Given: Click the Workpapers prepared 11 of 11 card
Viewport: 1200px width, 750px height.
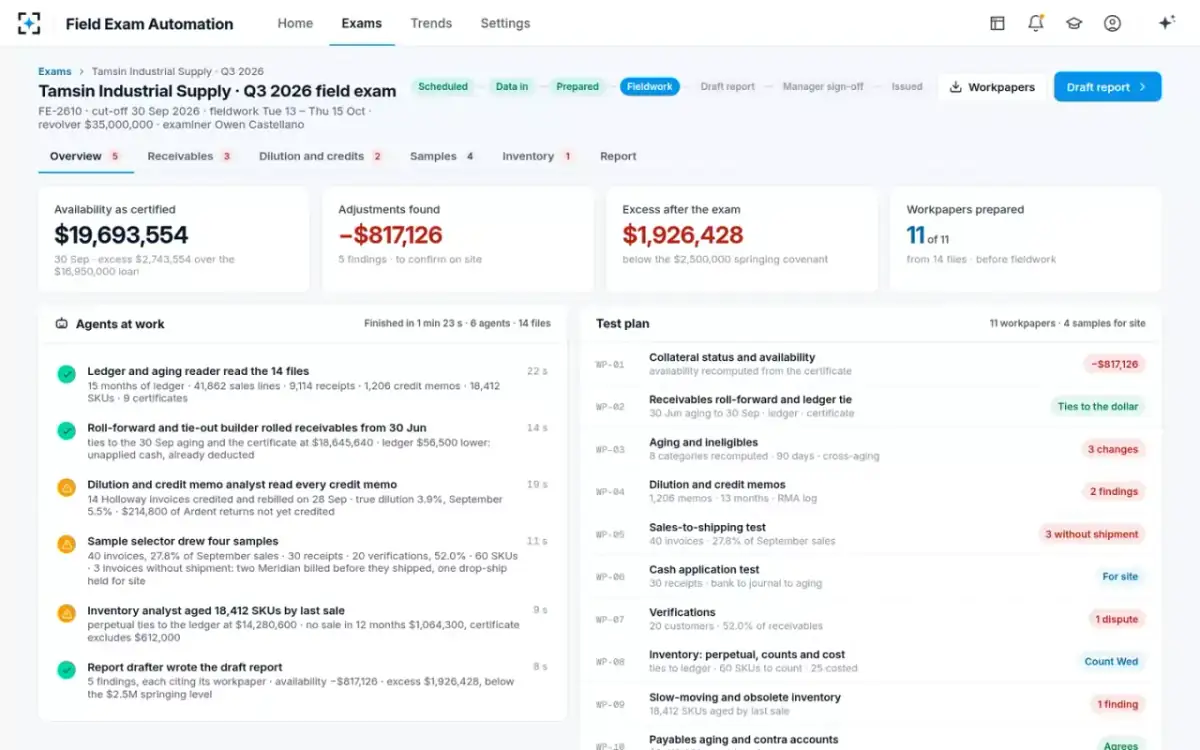Looking at the screenshot, I should tap(1025, 239).
